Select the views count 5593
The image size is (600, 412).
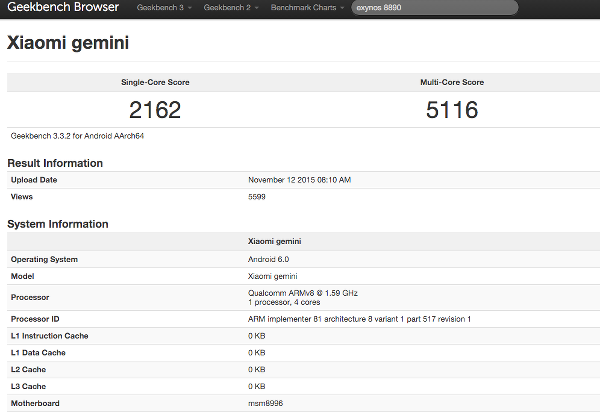point(257,197)
